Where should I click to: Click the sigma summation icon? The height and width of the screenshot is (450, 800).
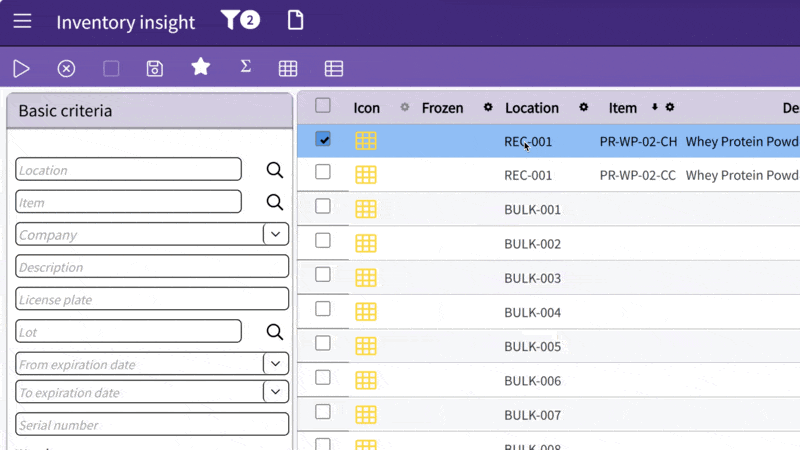coord(245,67)
